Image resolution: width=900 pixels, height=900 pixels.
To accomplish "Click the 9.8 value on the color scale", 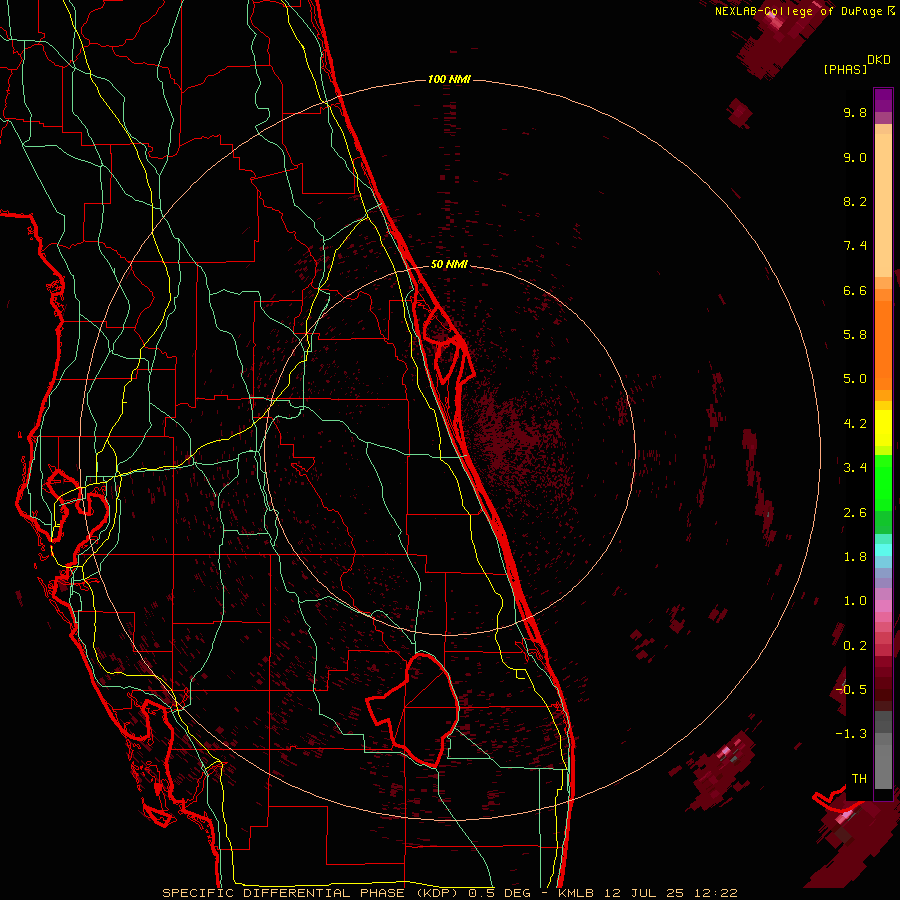I will [855, 112].
